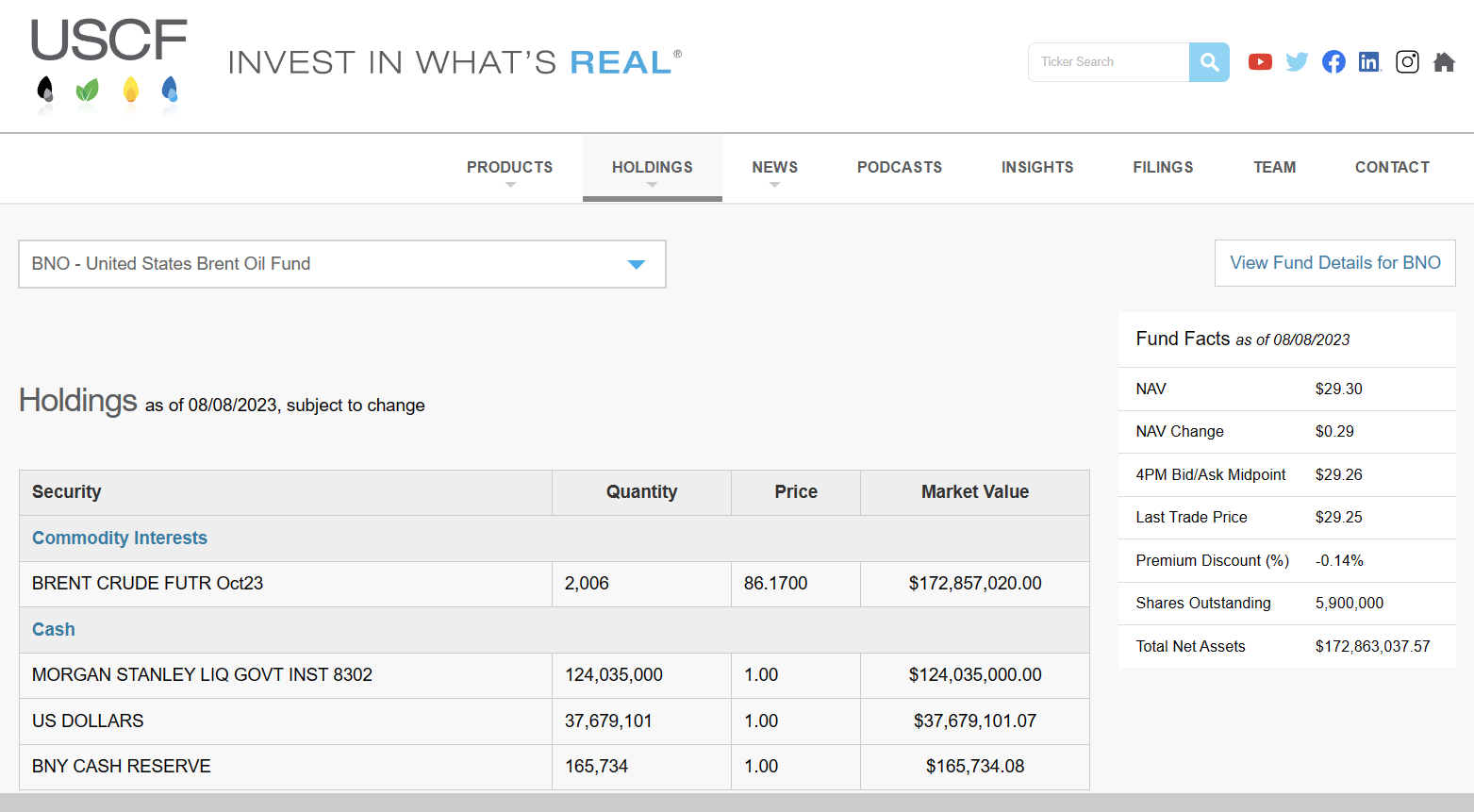Click the Price column header

point(796,492)
